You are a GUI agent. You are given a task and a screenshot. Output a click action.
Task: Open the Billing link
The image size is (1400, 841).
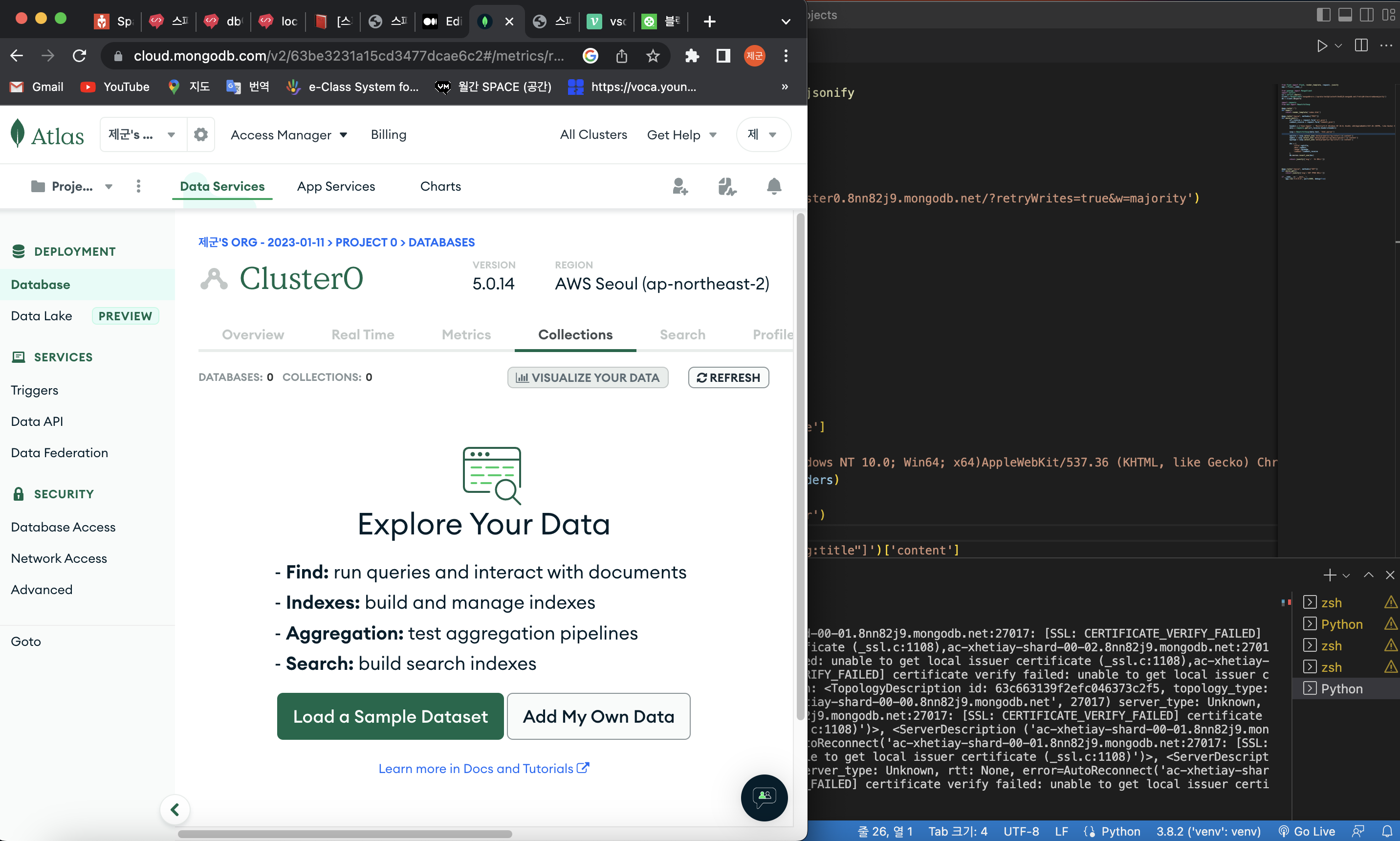coord(389,135)
